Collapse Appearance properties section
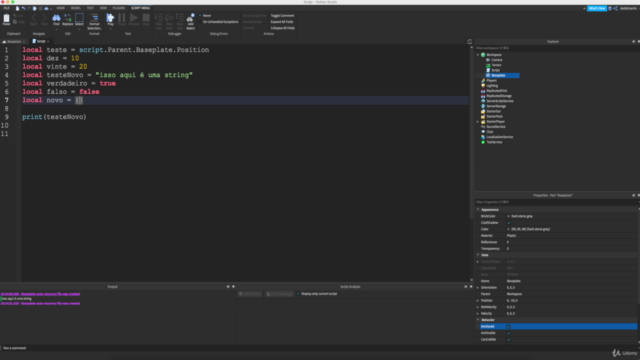 [x=478, y=209]
